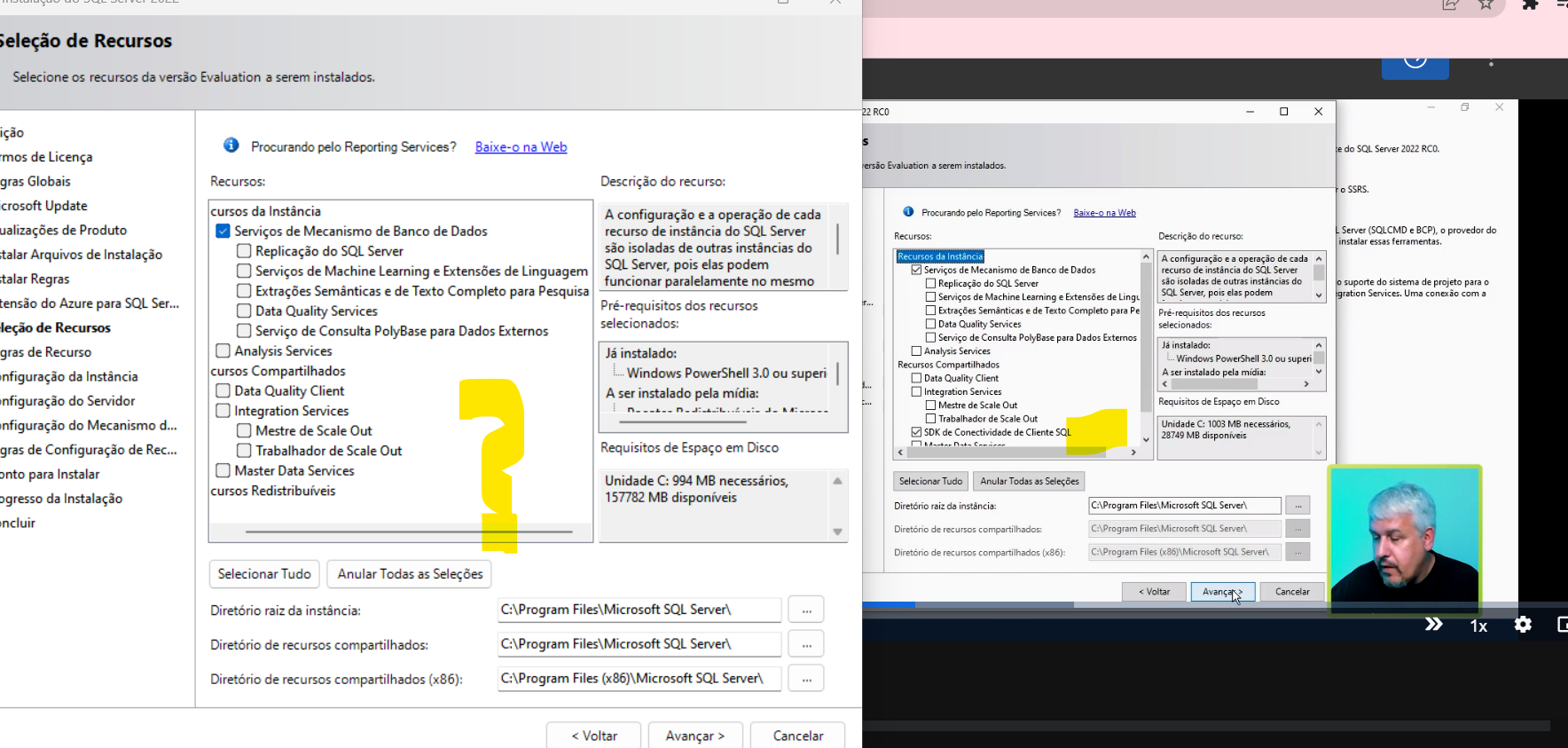
Task: Click 'ualizações de Produto' sidebar step
Action: (x=63, y=230)
